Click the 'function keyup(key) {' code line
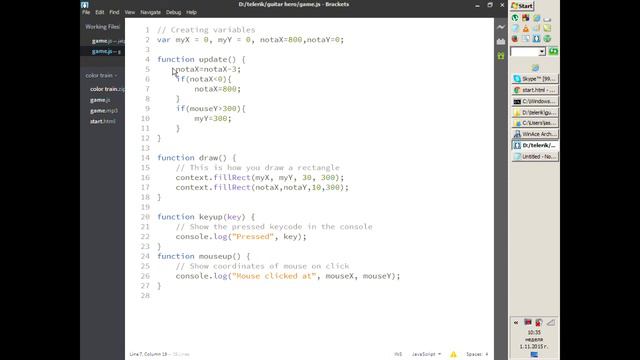Screen dimensions: 640x360 coord(206,217)
